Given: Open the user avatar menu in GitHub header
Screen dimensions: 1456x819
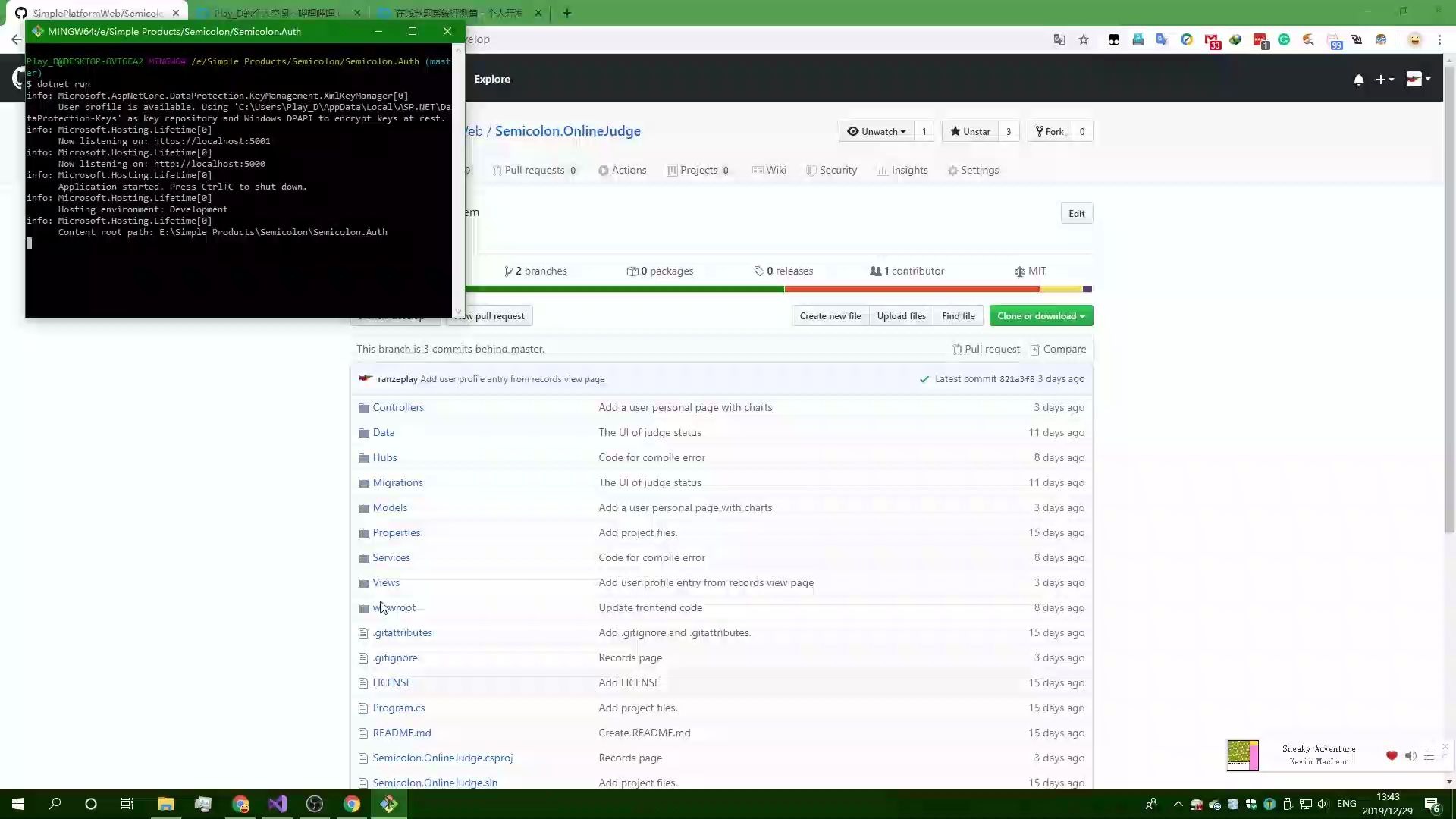Looking at the screenshot, I should pyautogui.click(x=1418, y=79).
